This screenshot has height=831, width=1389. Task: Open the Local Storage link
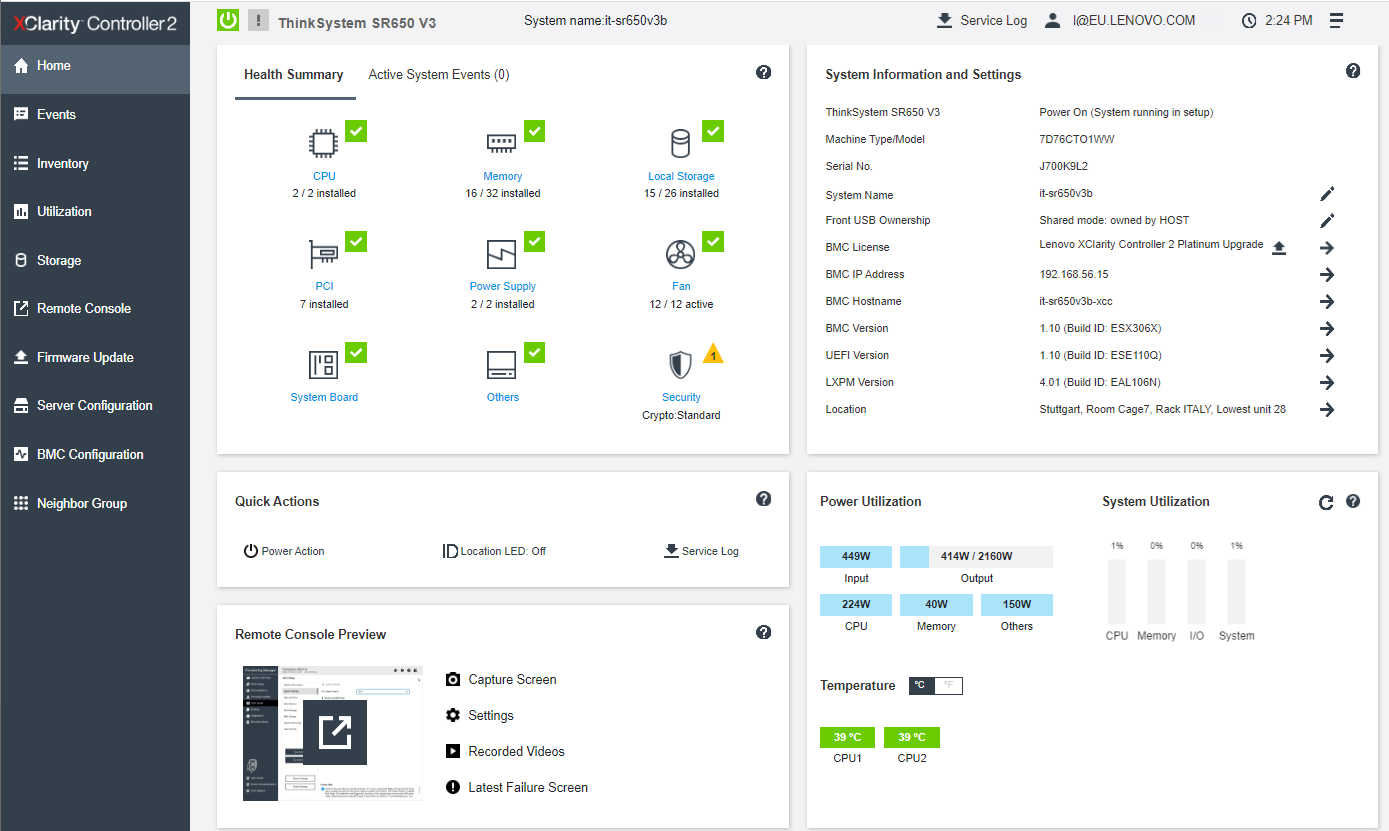pos(681,176)
